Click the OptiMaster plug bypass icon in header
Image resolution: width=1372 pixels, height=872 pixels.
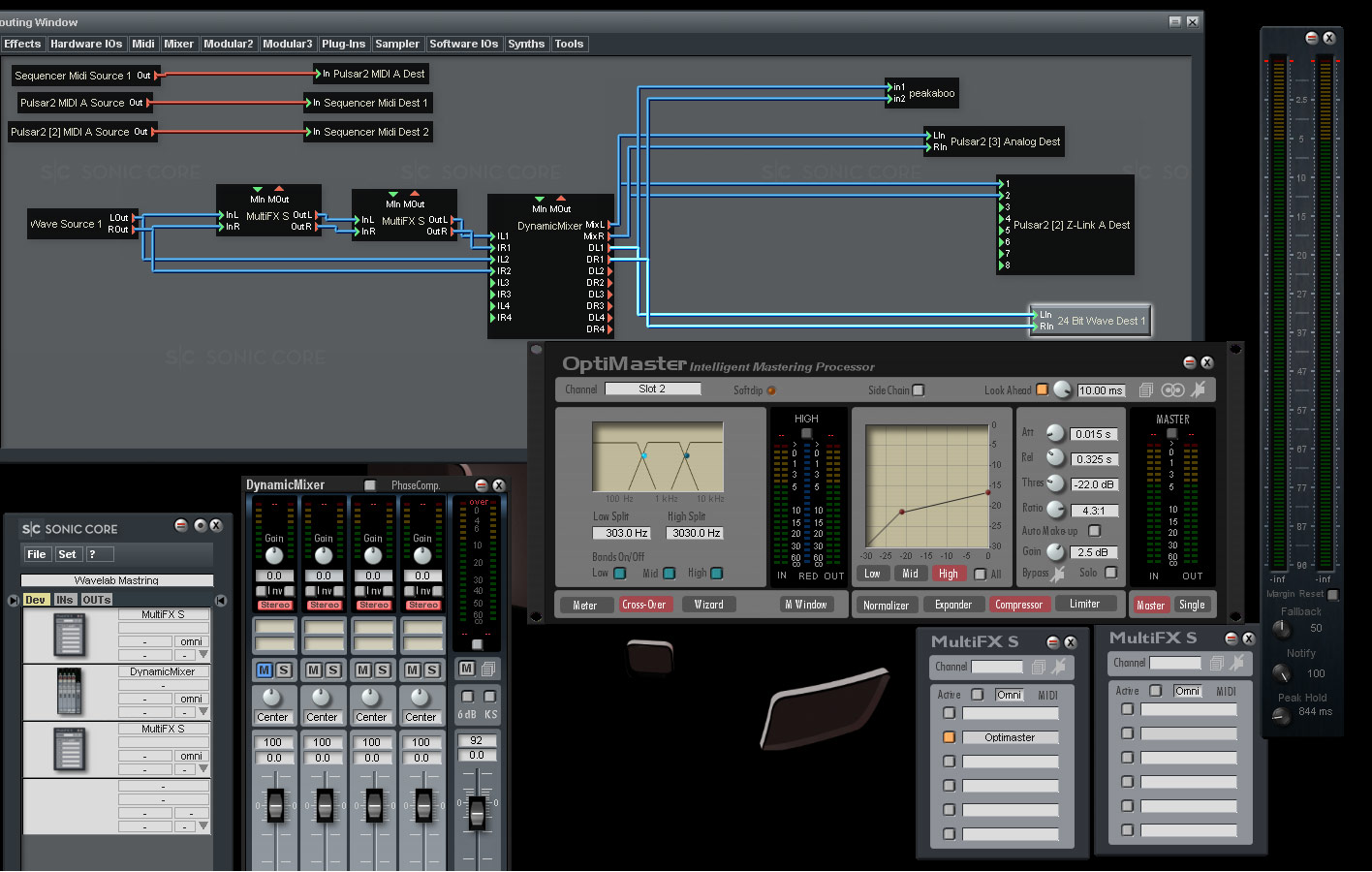tap(1199, 389)
